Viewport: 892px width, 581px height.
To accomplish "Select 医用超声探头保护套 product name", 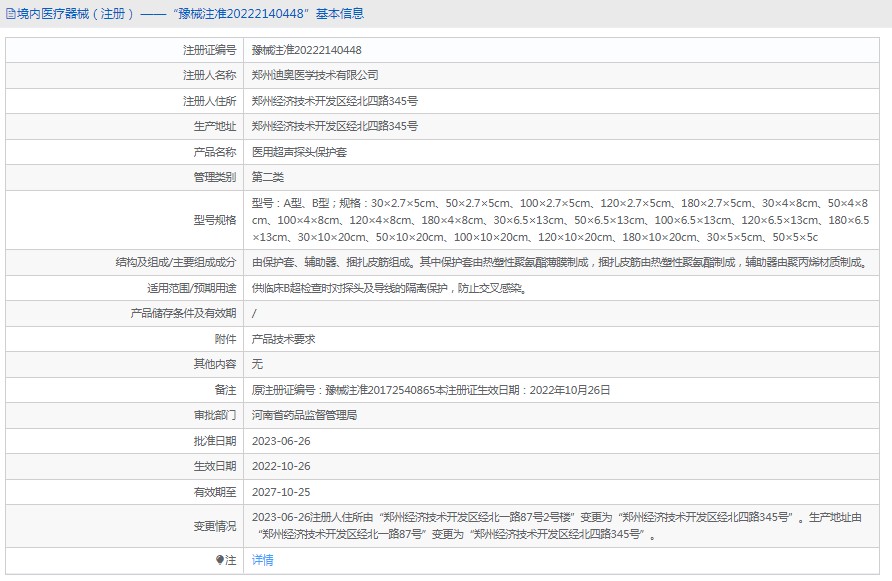I will tap(299, 152).
